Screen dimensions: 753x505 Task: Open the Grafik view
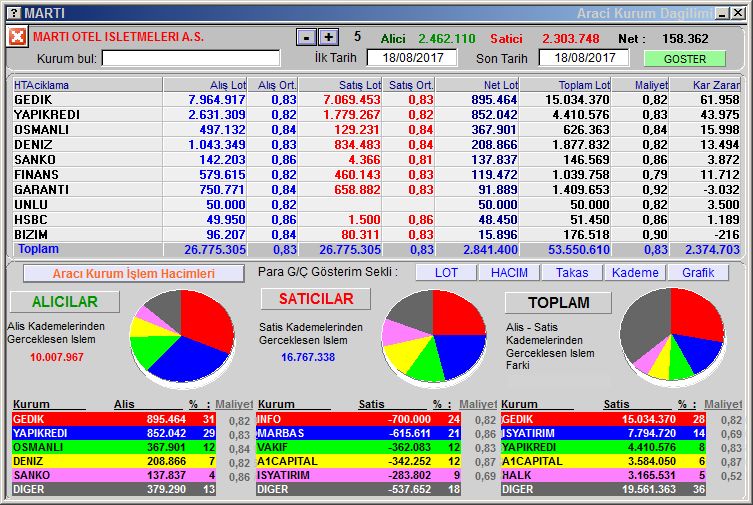(698, 273)
